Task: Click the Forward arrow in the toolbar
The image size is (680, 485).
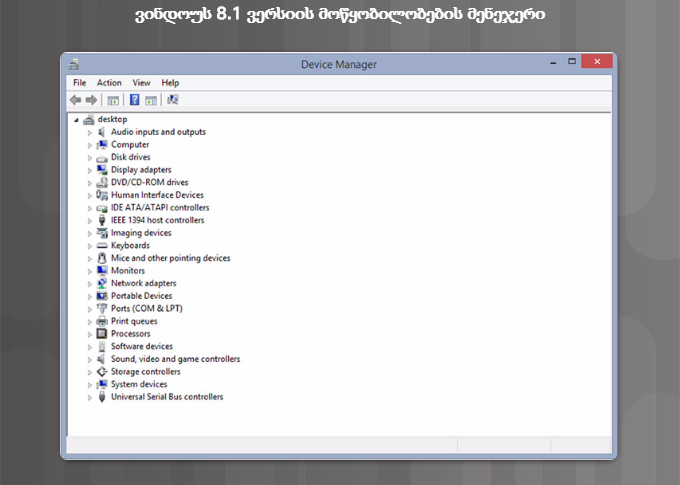Action: [91, 100]
